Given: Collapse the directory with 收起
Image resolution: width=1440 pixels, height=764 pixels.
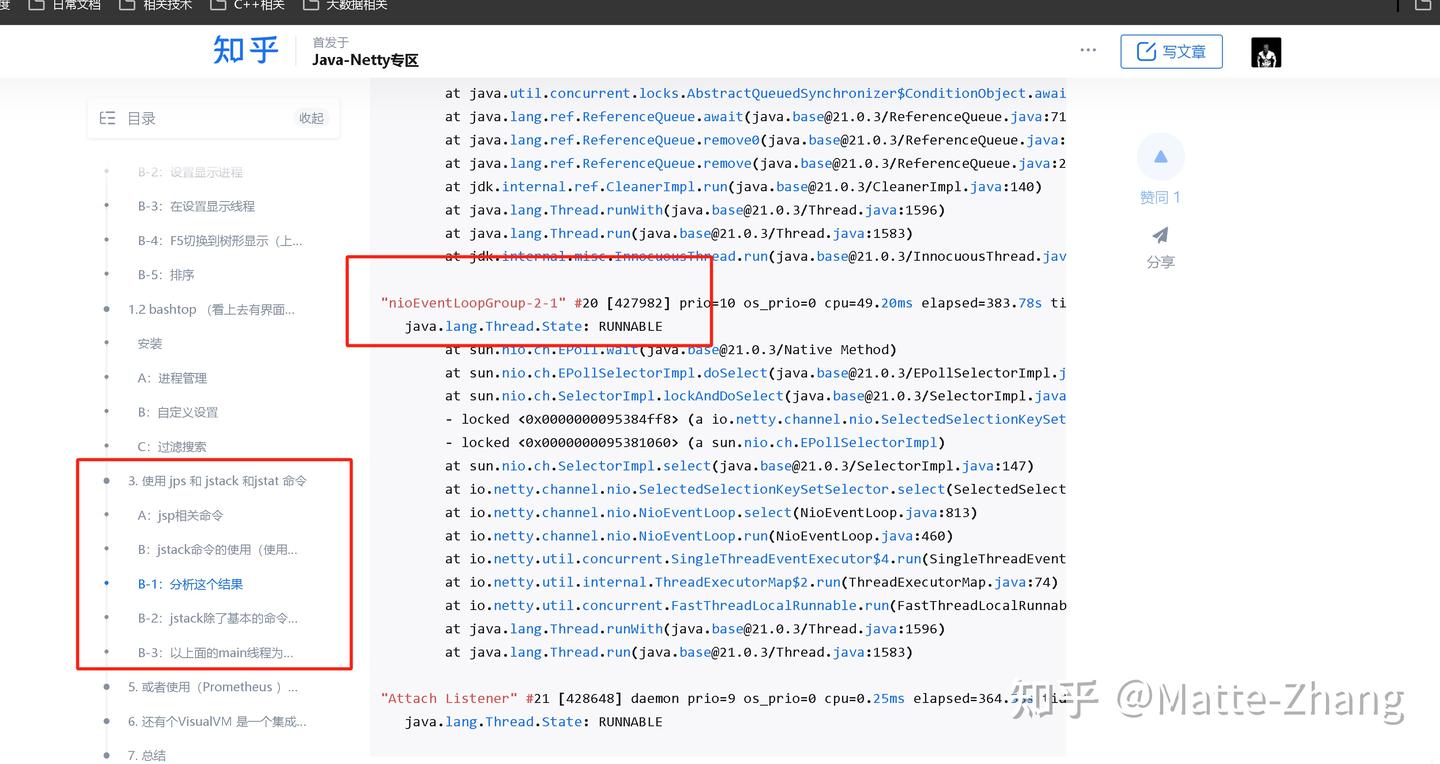Looking at the screenshot, I should 312,118.
